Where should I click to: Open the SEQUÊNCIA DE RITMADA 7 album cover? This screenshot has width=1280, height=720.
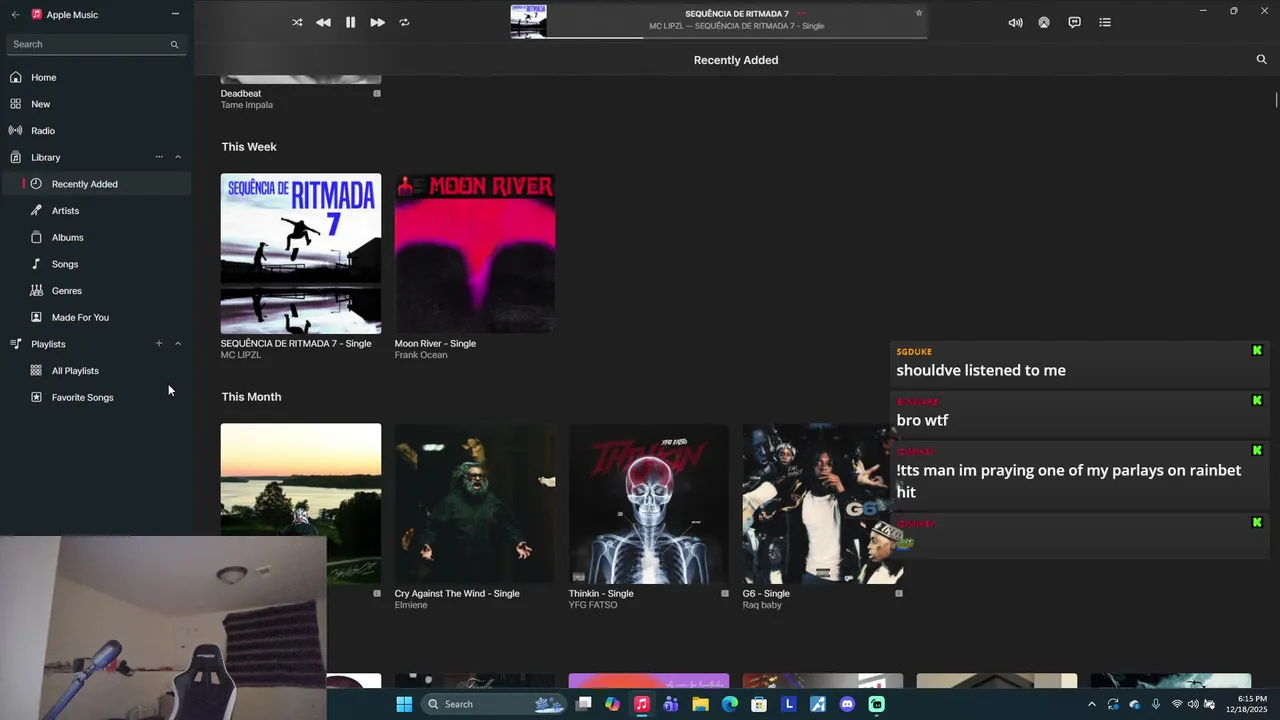pos(301,253)
